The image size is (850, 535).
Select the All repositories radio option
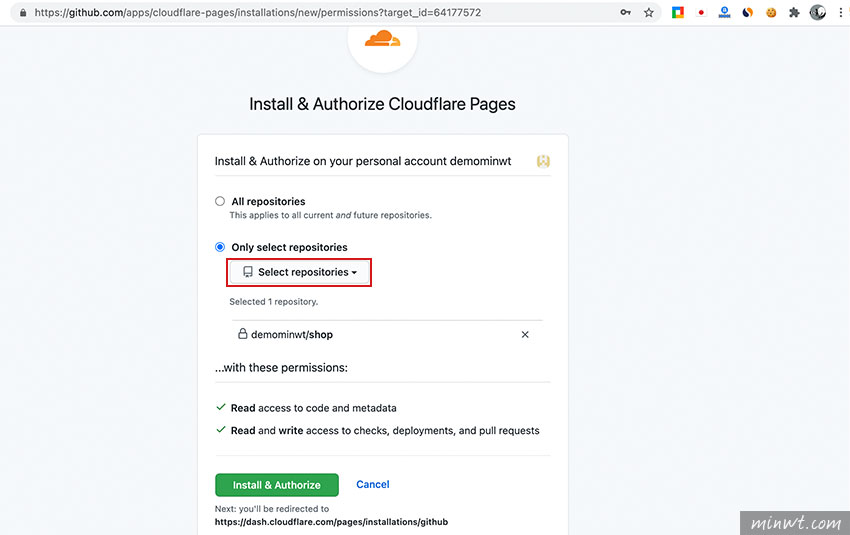click(x=220, y=201)
